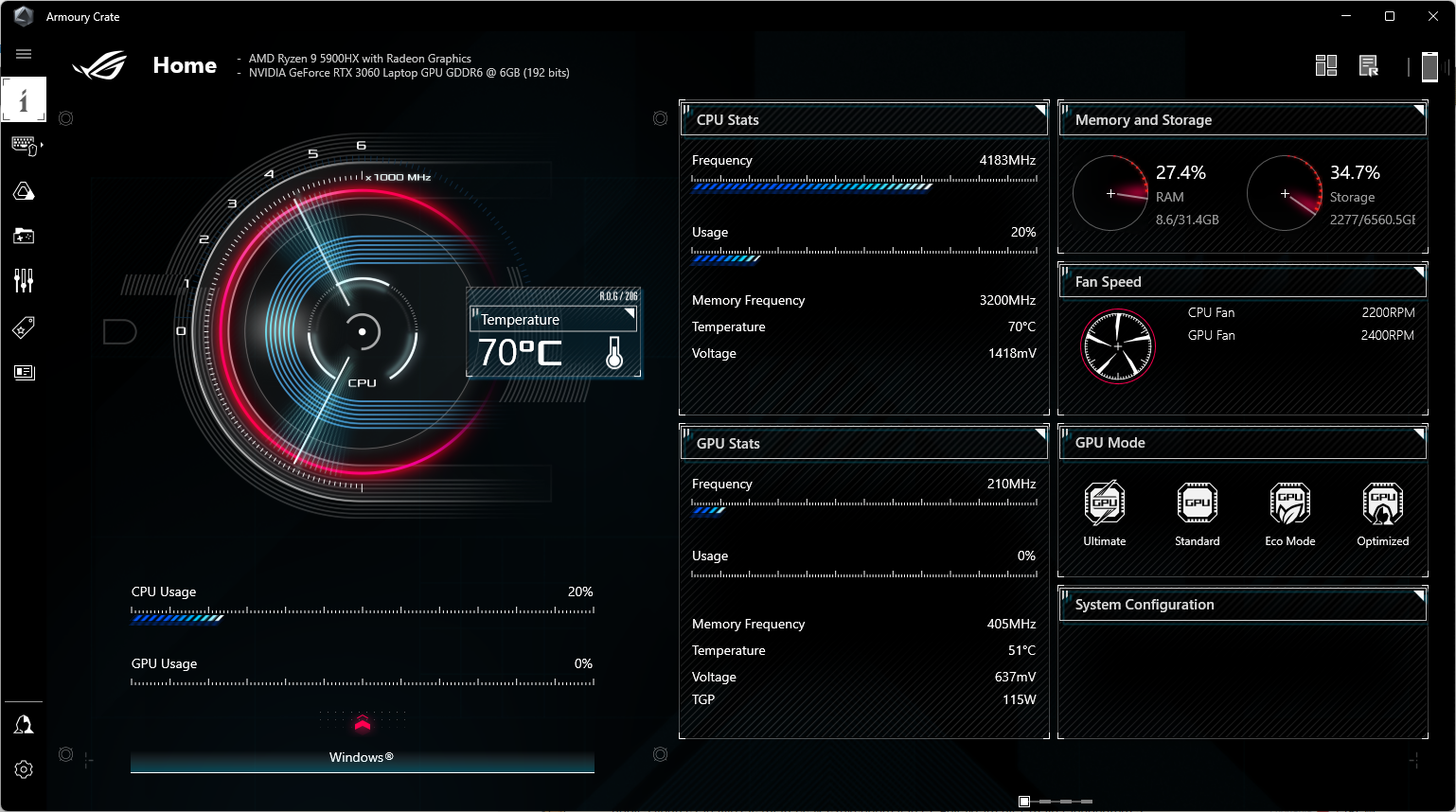This screenshot has height=812, width=1456.
Task: Click the CPU Stats panel header
Action: coord(864,120)
